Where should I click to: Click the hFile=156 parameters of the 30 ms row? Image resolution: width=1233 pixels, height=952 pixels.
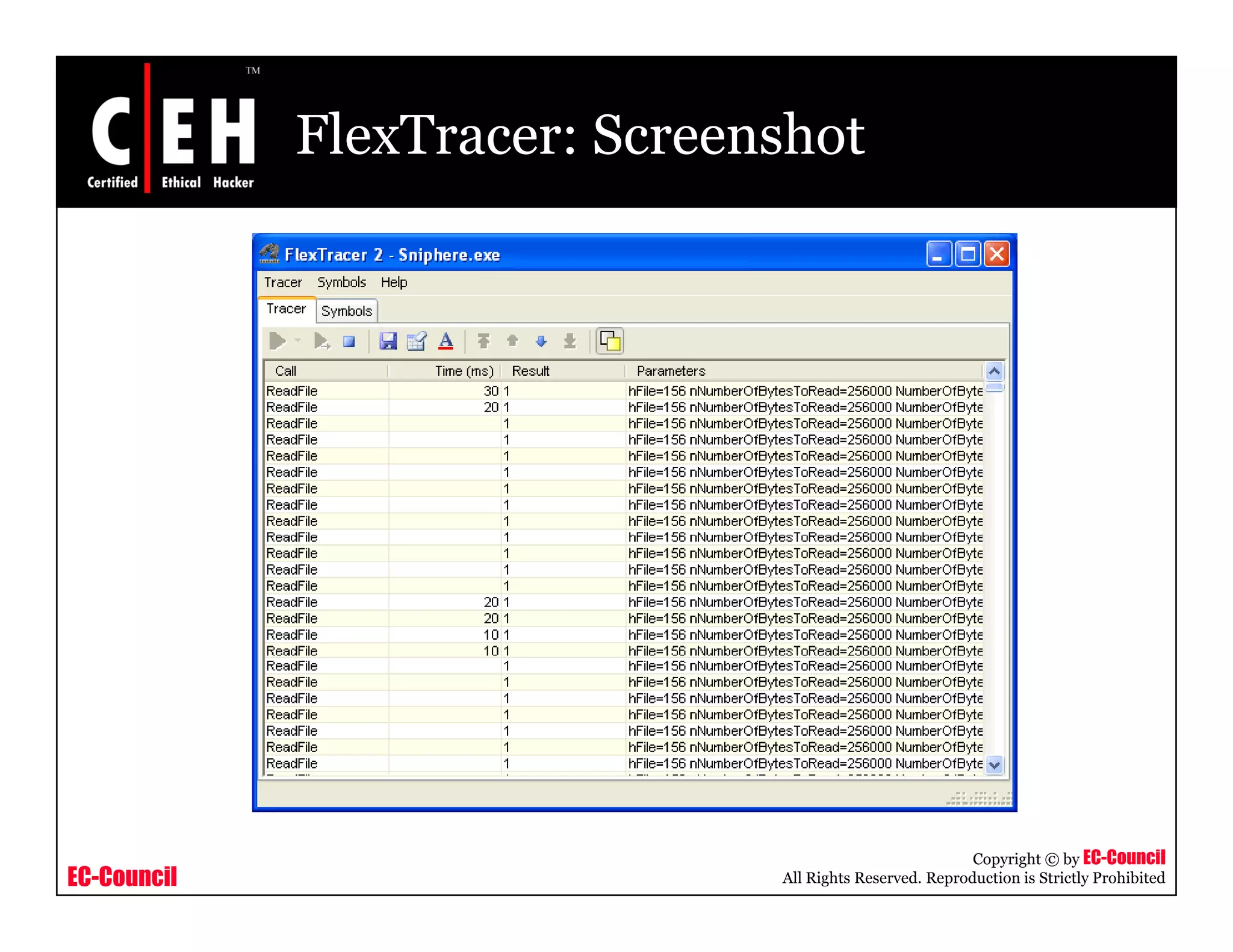[805, 391]
